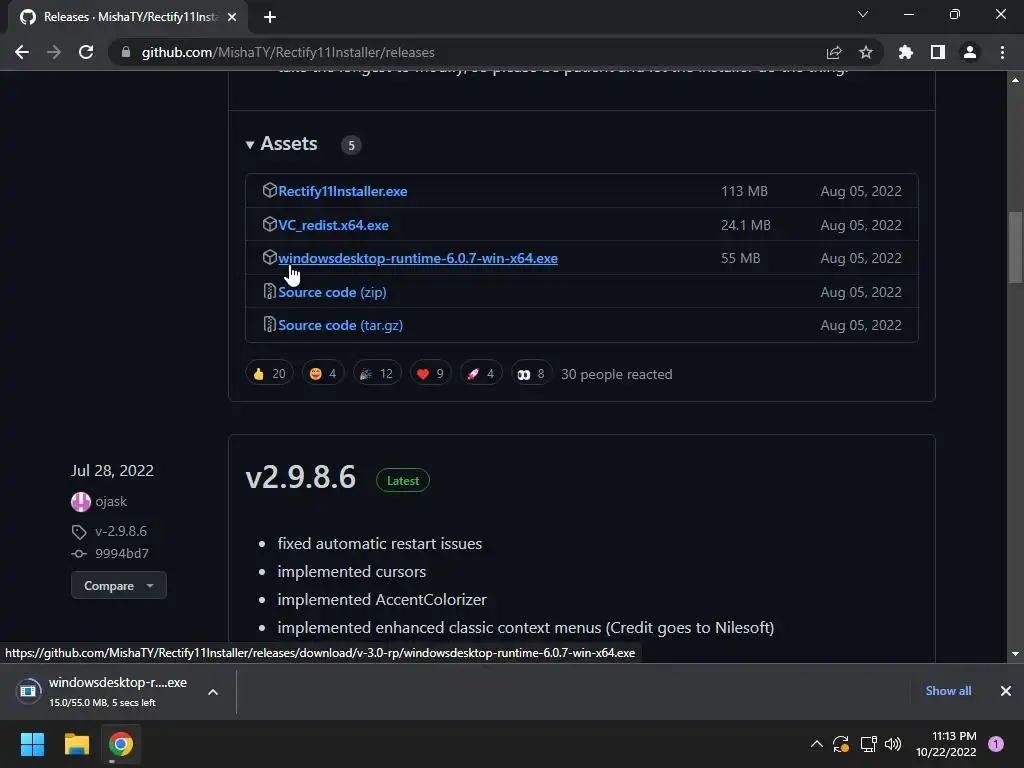Image resolution: width=1024 pixels, height=768 pixels.
Task: Toggle the eyes reaction with 8
Action: pos(531,374)
